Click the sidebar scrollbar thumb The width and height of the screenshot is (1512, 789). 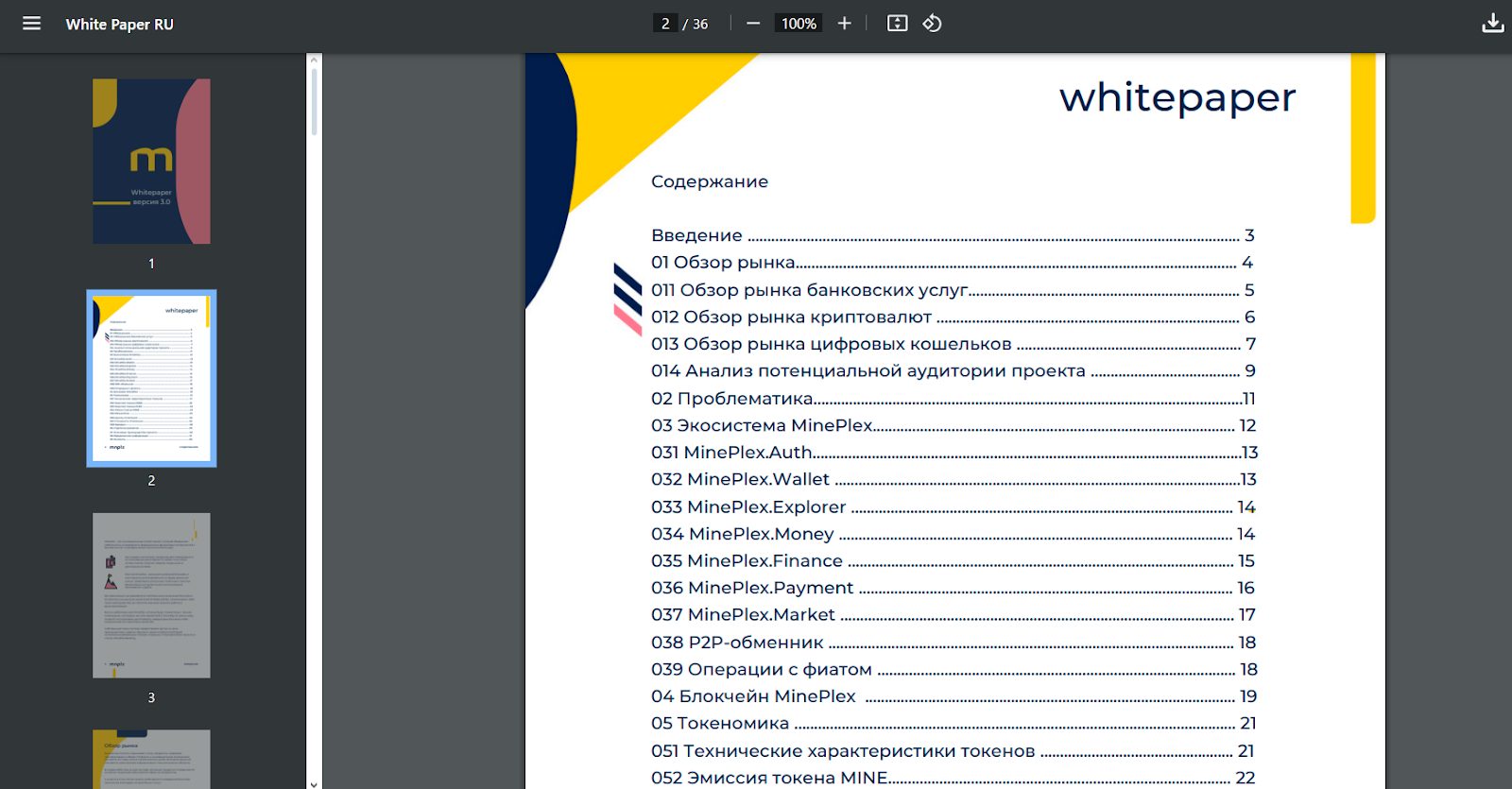(314, 101)
